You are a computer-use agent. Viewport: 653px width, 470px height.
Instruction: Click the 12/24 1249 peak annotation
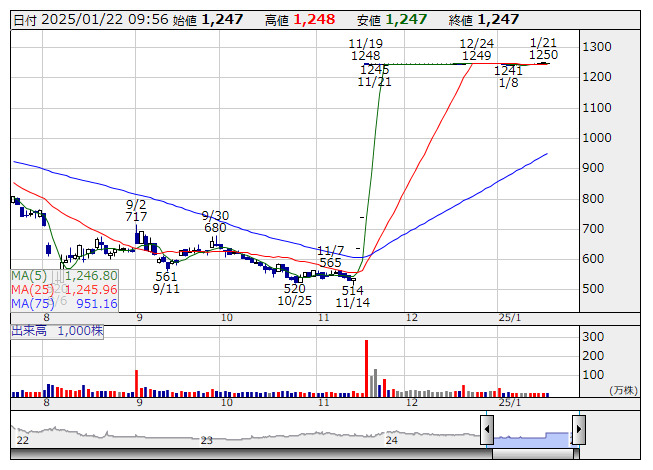476,50
